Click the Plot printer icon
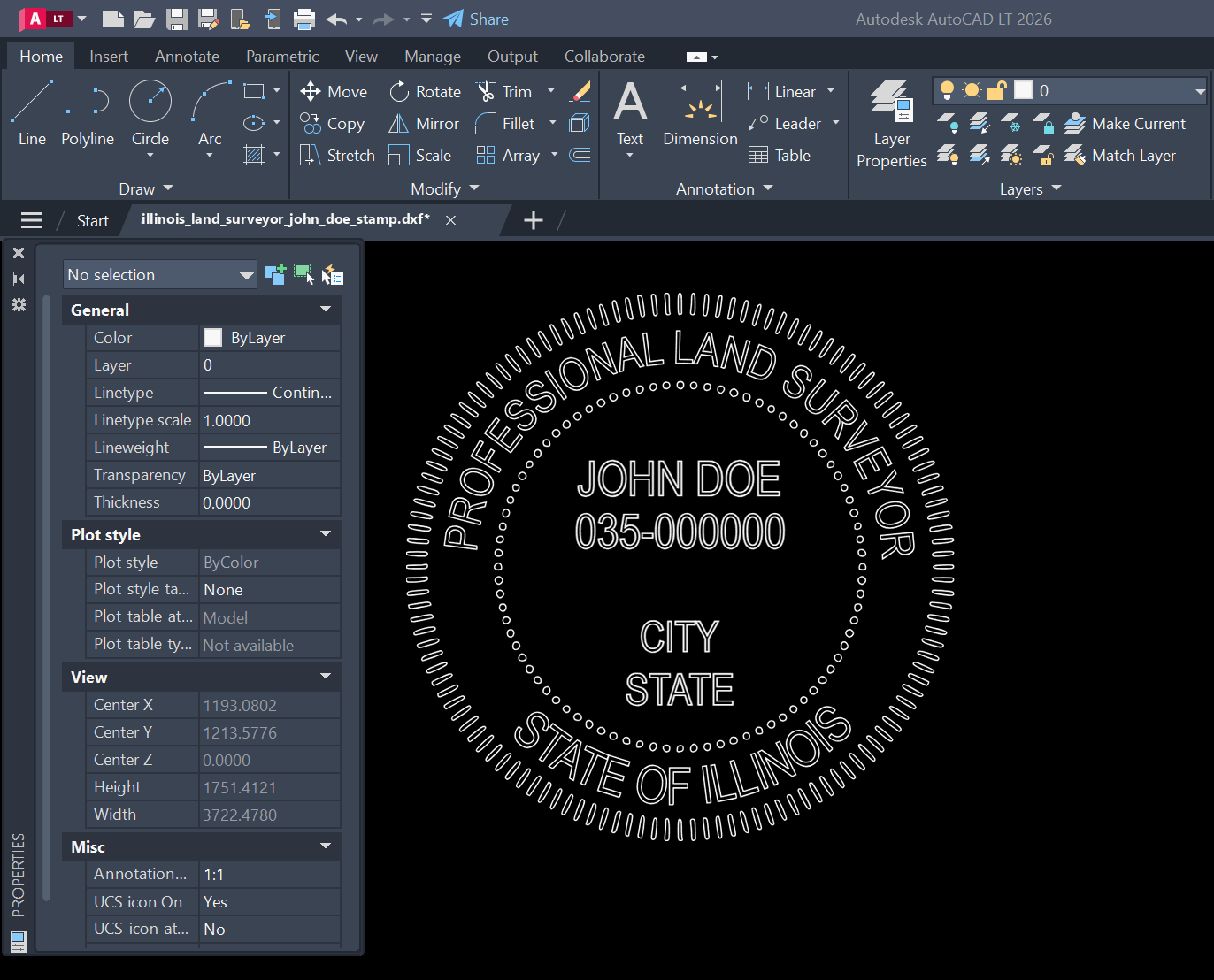This screenshot has height=980, width=1214. point(304,19)
